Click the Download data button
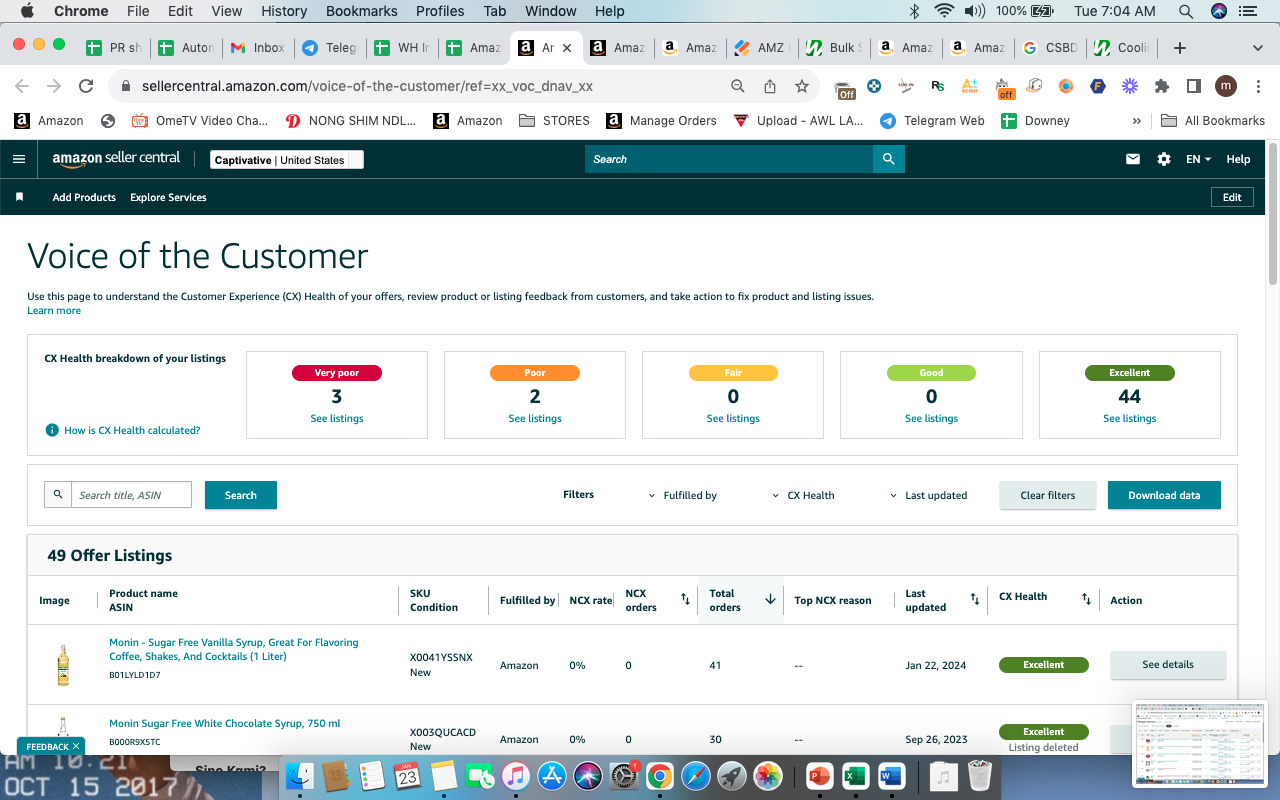This screenshot has height=800, width=1280. click(1164, 495)
